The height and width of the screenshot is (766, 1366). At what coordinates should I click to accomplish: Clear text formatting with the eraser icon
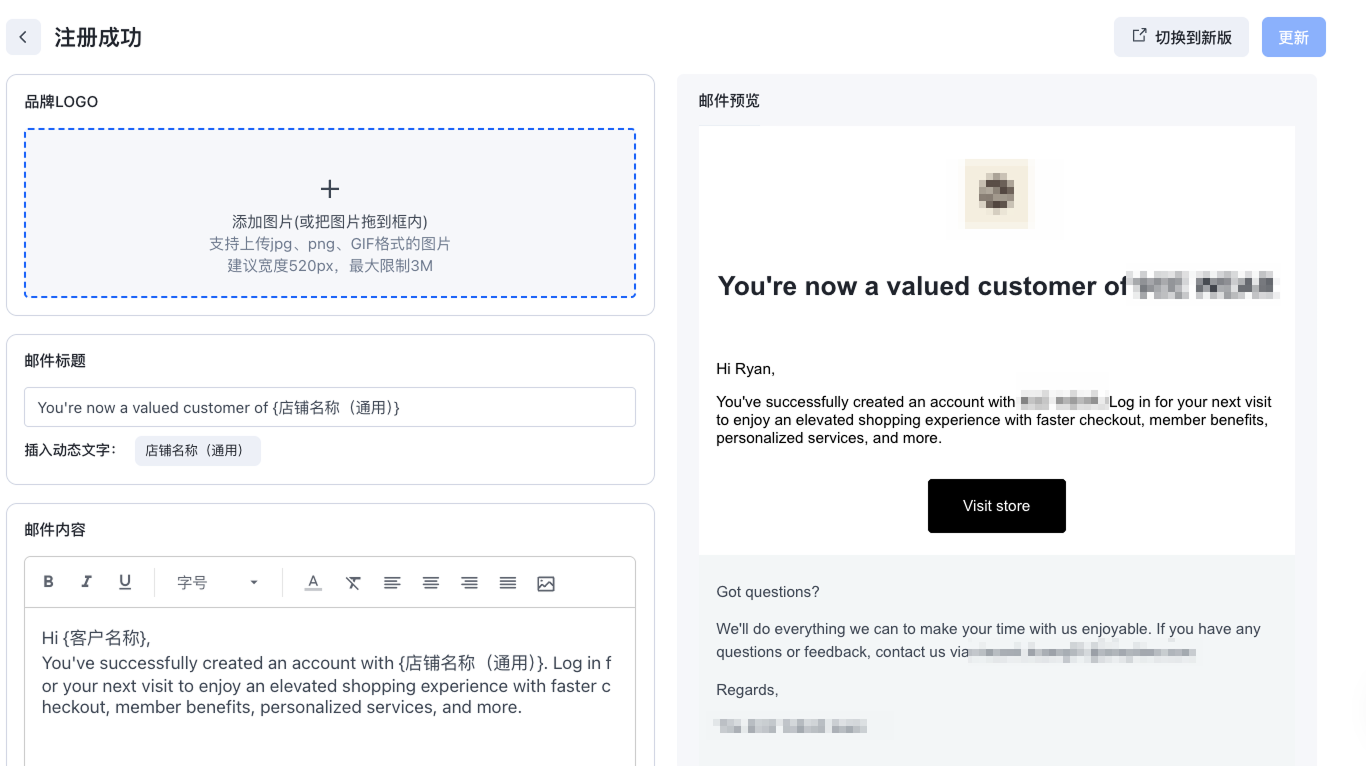353,583
